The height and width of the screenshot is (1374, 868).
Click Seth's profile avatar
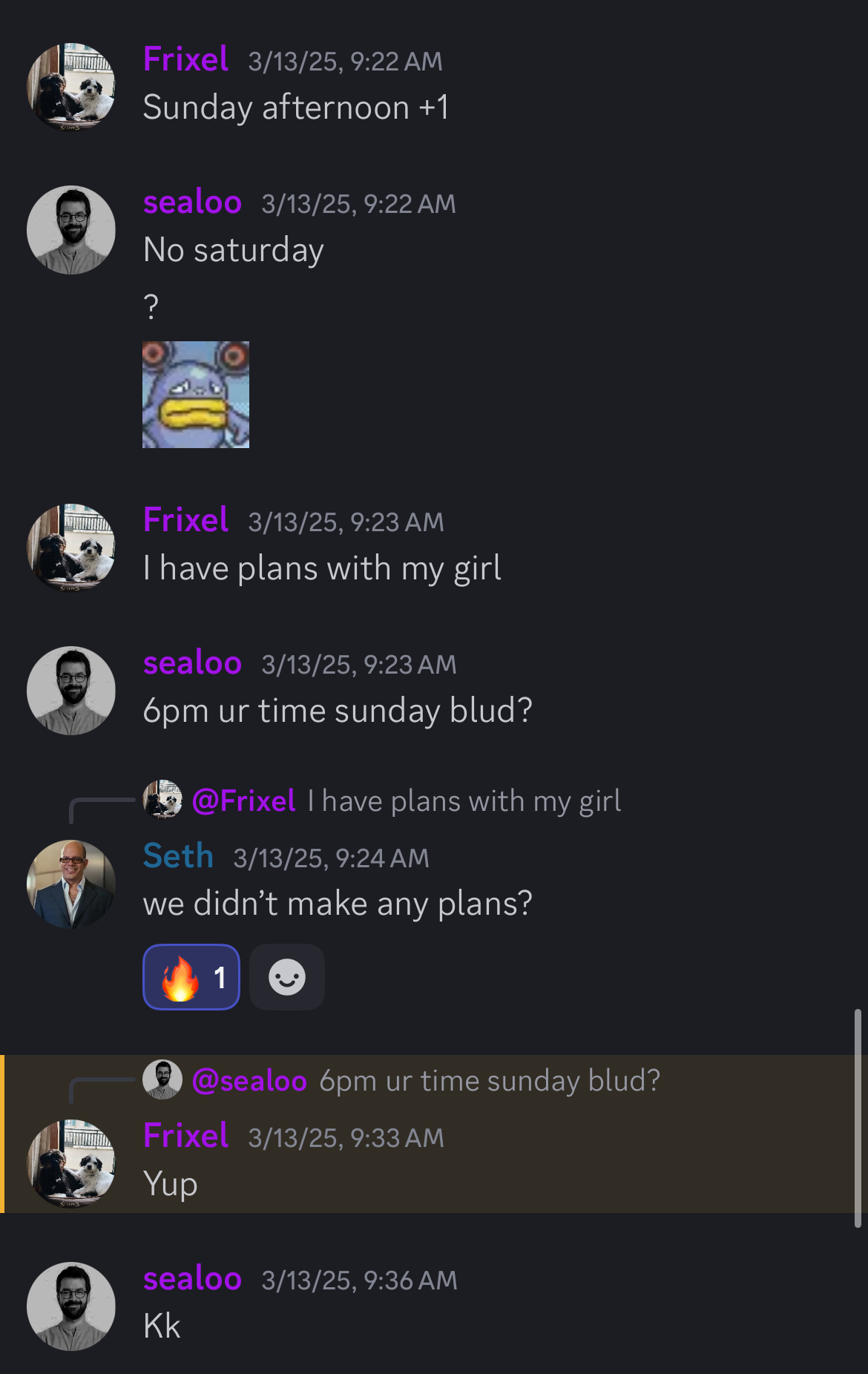coord(71,884)
